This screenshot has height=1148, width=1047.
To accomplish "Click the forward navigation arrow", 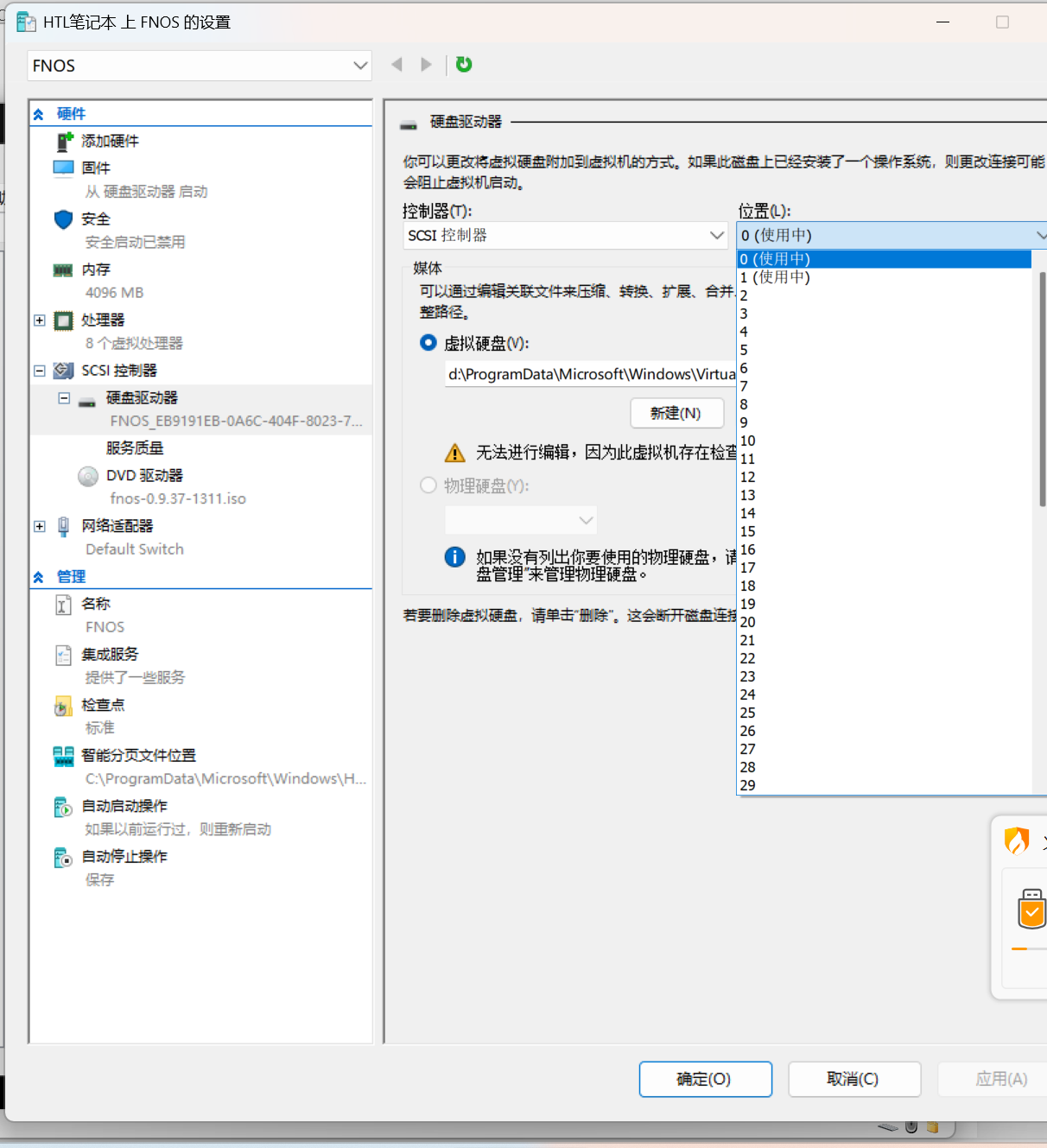I will click(426, 65).
